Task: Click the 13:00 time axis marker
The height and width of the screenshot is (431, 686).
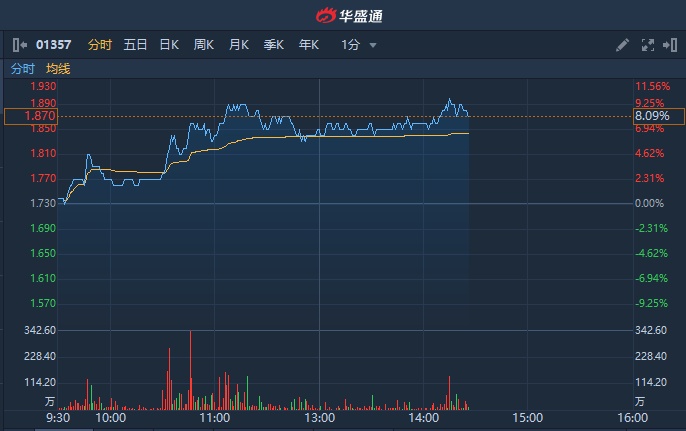Action: pos(319,418)
